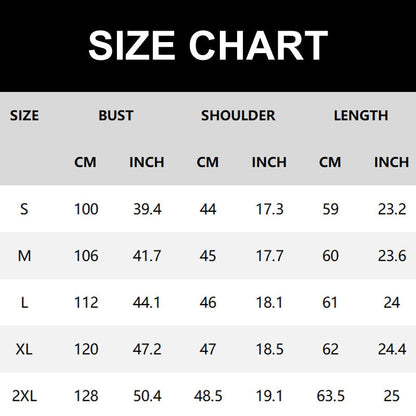Click the 2XL size row label
The image size is (416, 416).
coord(24,396)
